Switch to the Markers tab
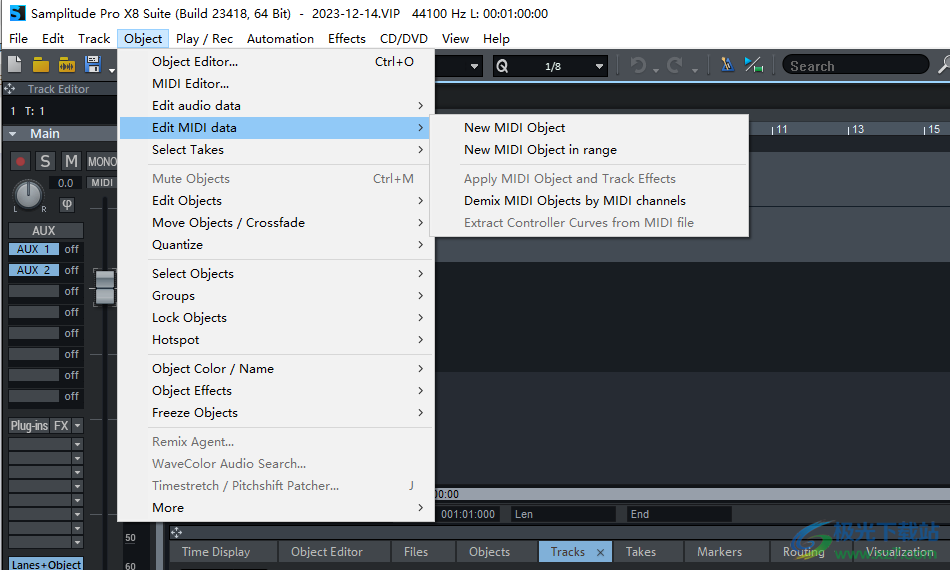This screenshot has width=950, height=570. click(x=719, y=552)
